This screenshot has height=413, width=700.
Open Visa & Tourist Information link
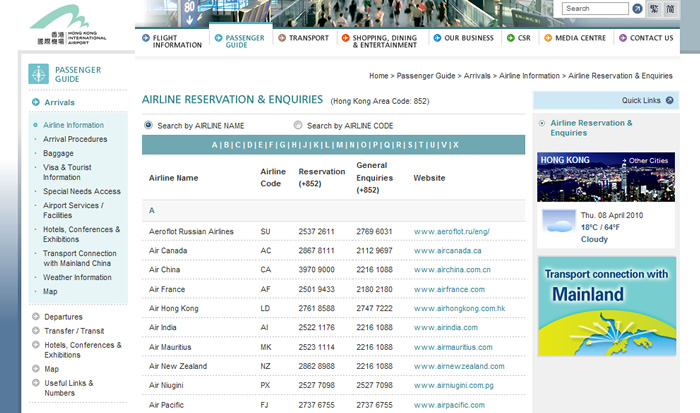click(x=67, y=172)
